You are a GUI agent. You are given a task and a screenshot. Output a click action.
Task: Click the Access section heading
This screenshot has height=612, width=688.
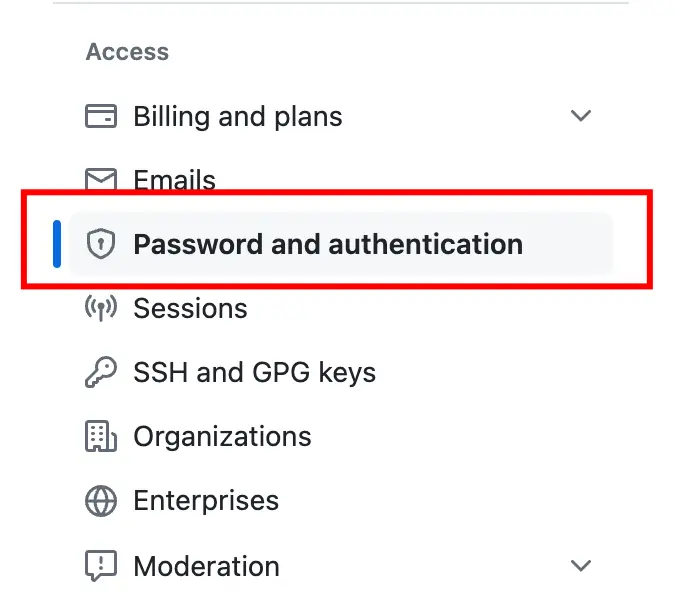(x=127, y=52)
